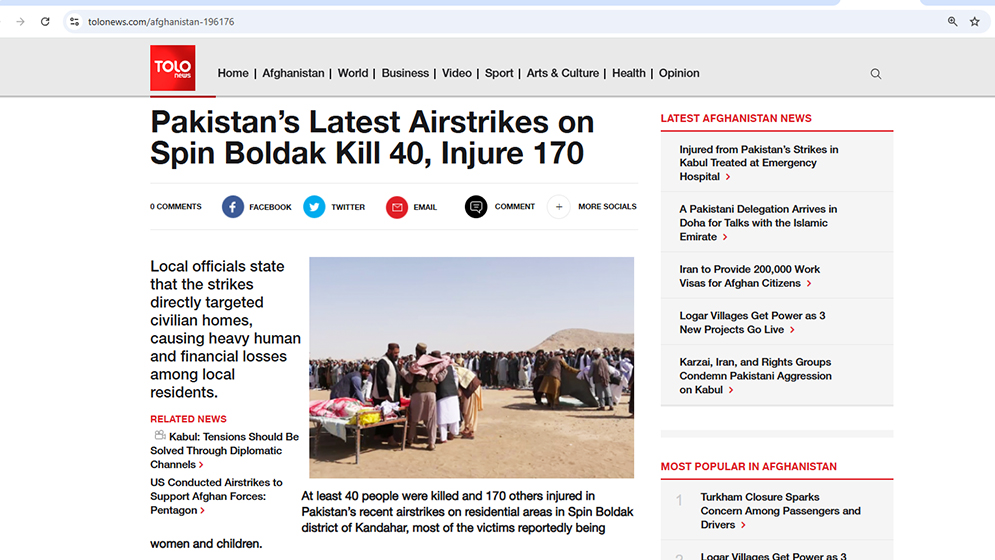This screenshot has height=560, width=995.
Task: Share the article via Facebook icon
Action: click(233, 207)
